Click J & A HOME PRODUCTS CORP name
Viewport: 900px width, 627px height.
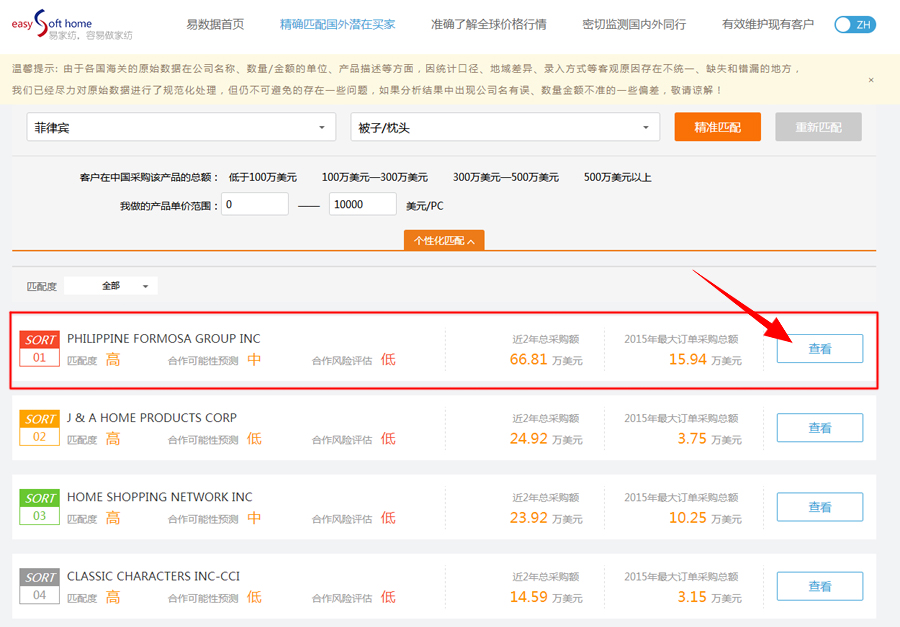click(152, 418)
